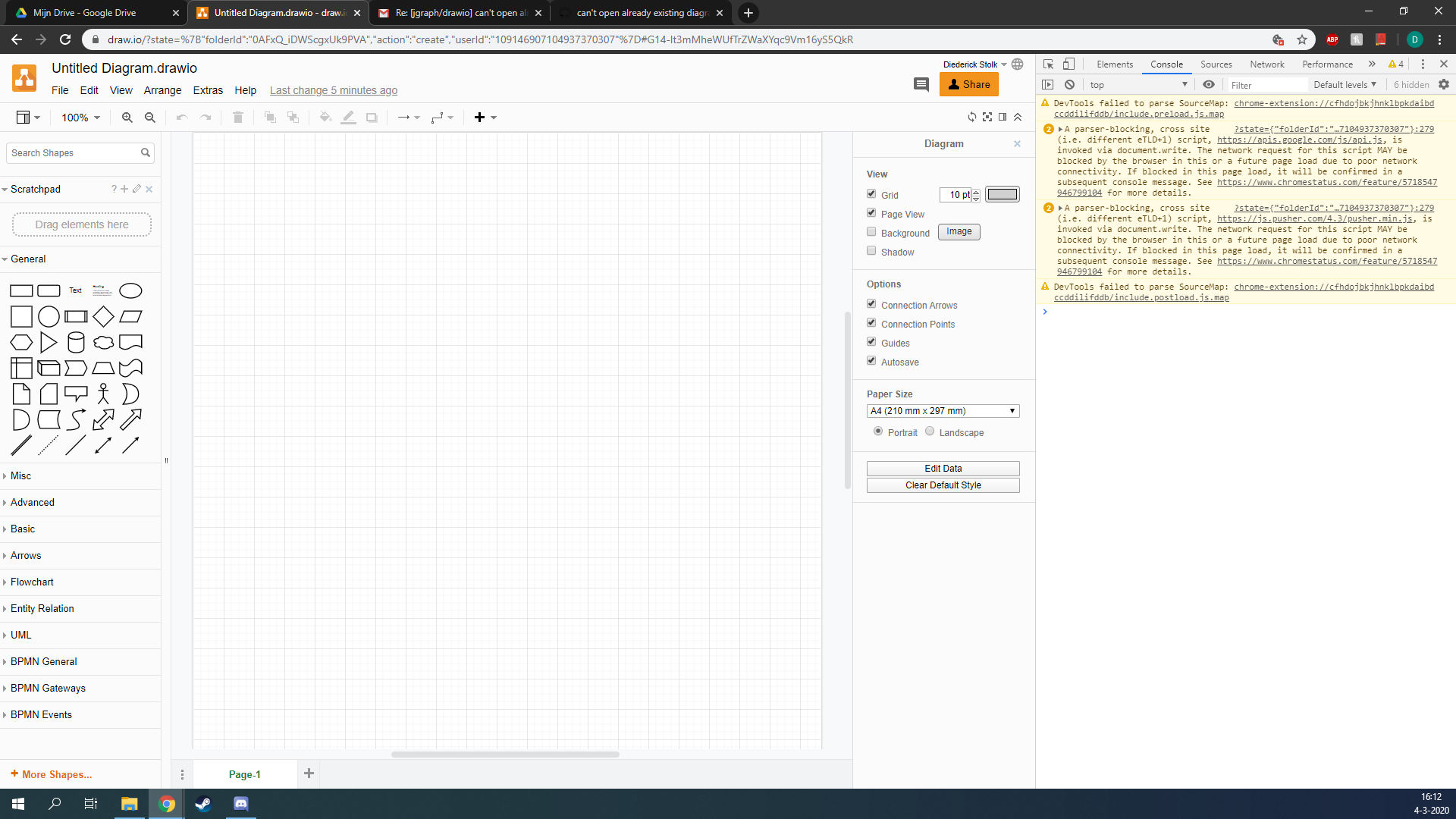Click the Clear Default Style button
The height and width of the screenshot is (819, 1456).
(943, 485)
